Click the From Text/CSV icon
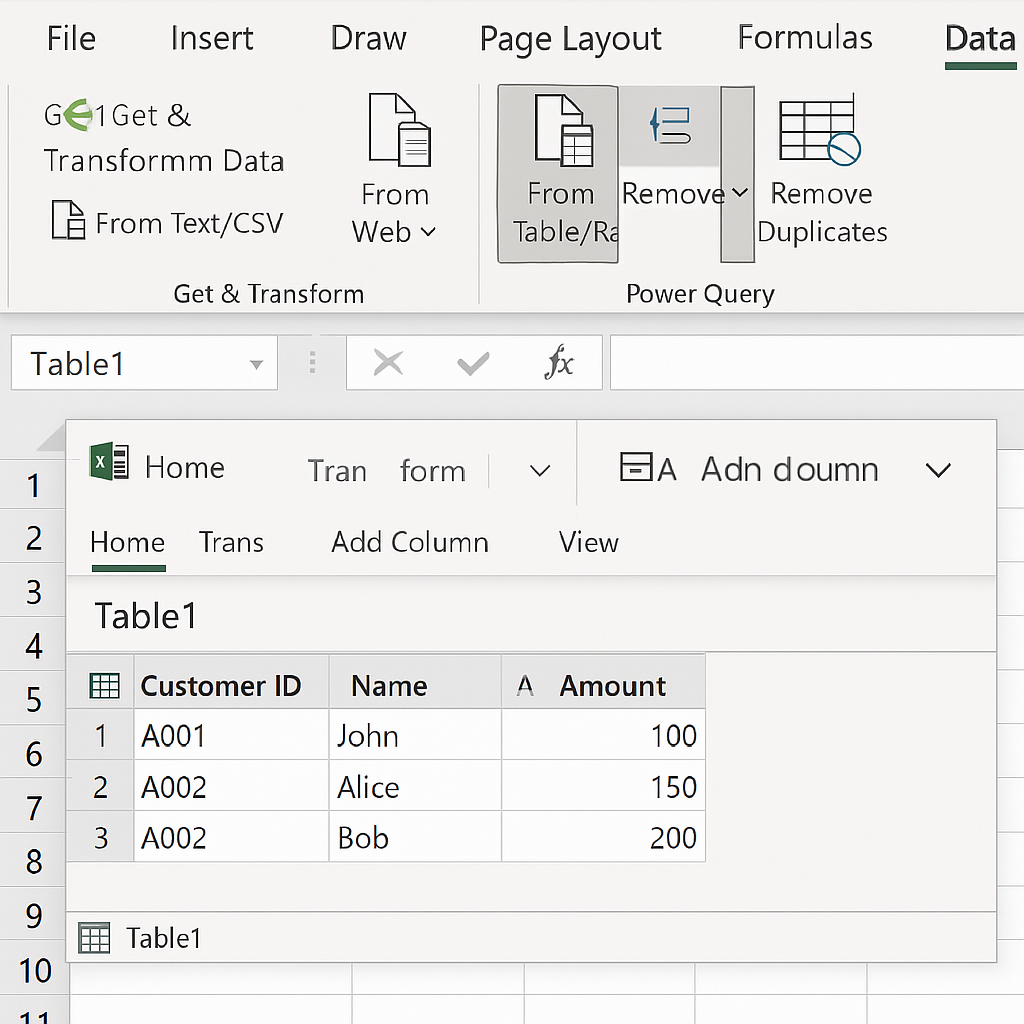Viewport: 1024px width, 1024px height. coord(68,221)
